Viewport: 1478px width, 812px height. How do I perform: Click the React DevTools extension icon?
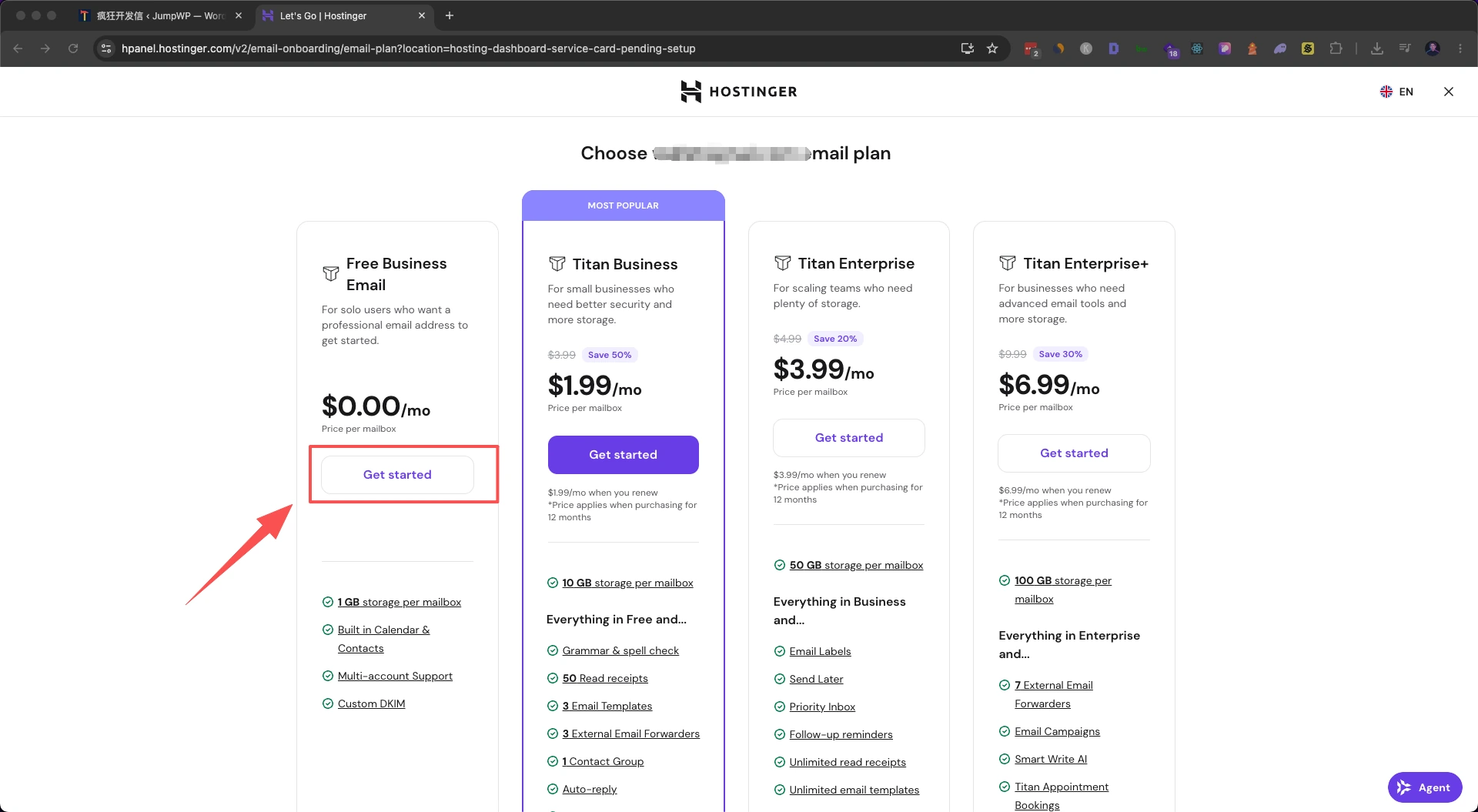pos(1197,48)
